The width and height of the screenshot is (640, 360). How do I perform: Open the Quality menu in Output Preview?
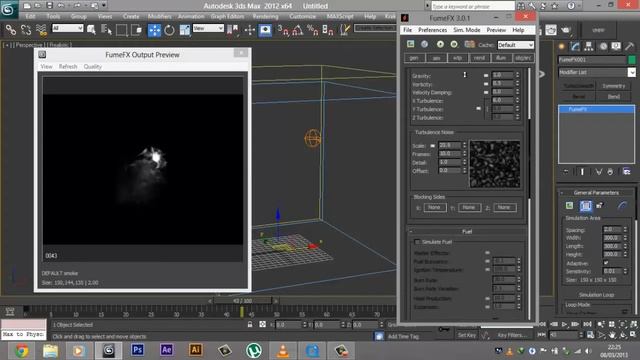click(93, 67)
